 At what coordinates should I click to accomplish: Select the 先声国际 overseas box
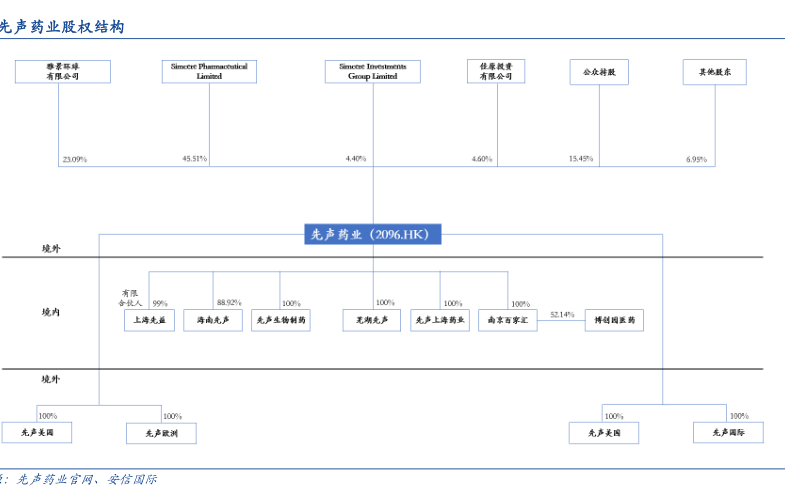727,432
